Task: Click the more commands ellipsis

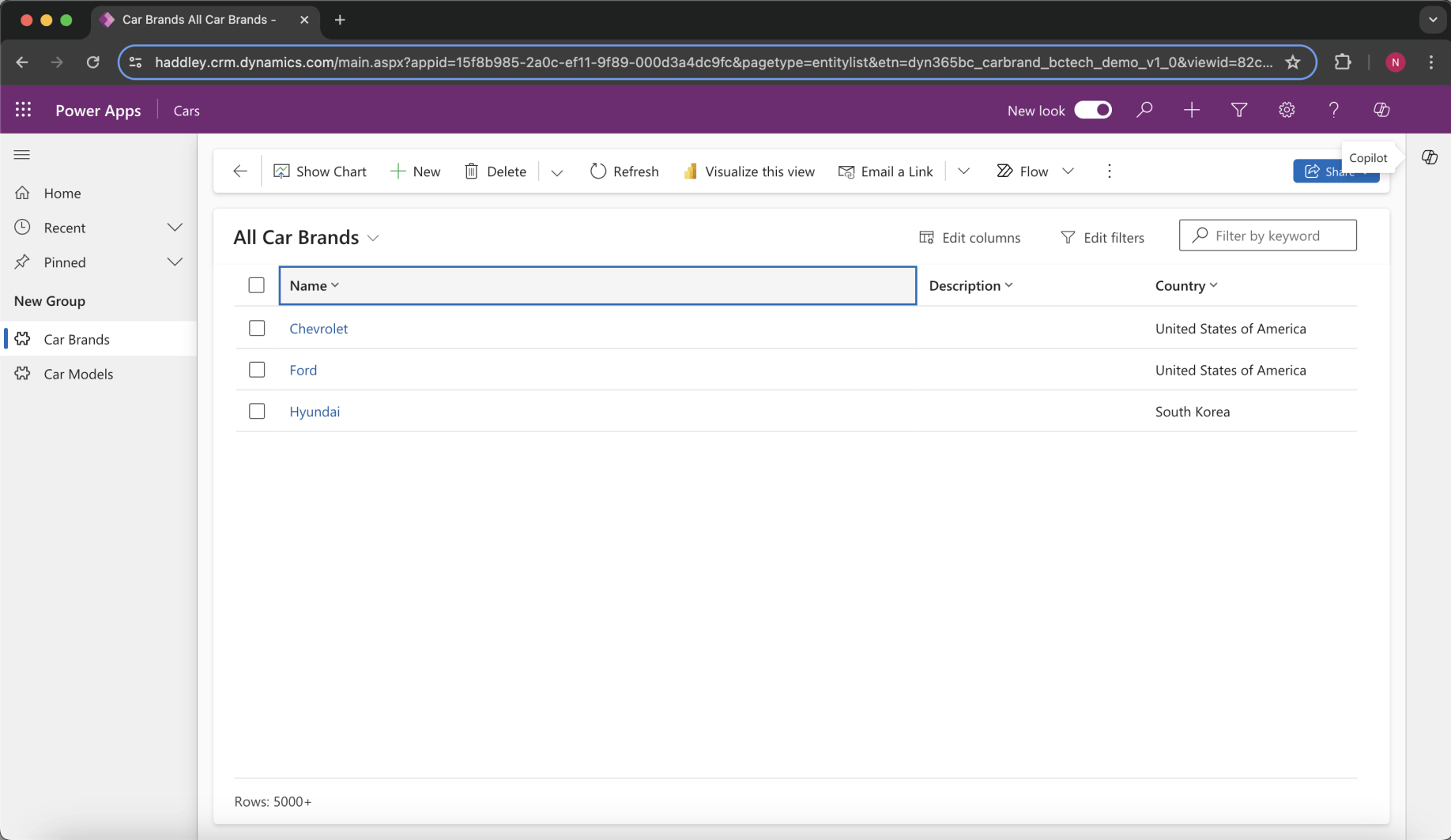Action: coord(1109,171)
